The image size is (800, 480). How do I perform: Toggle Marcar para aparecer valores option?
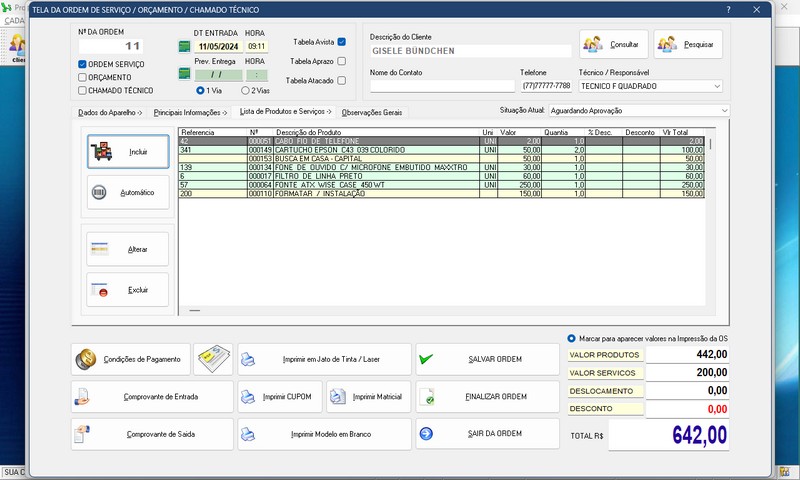[572, 338]
